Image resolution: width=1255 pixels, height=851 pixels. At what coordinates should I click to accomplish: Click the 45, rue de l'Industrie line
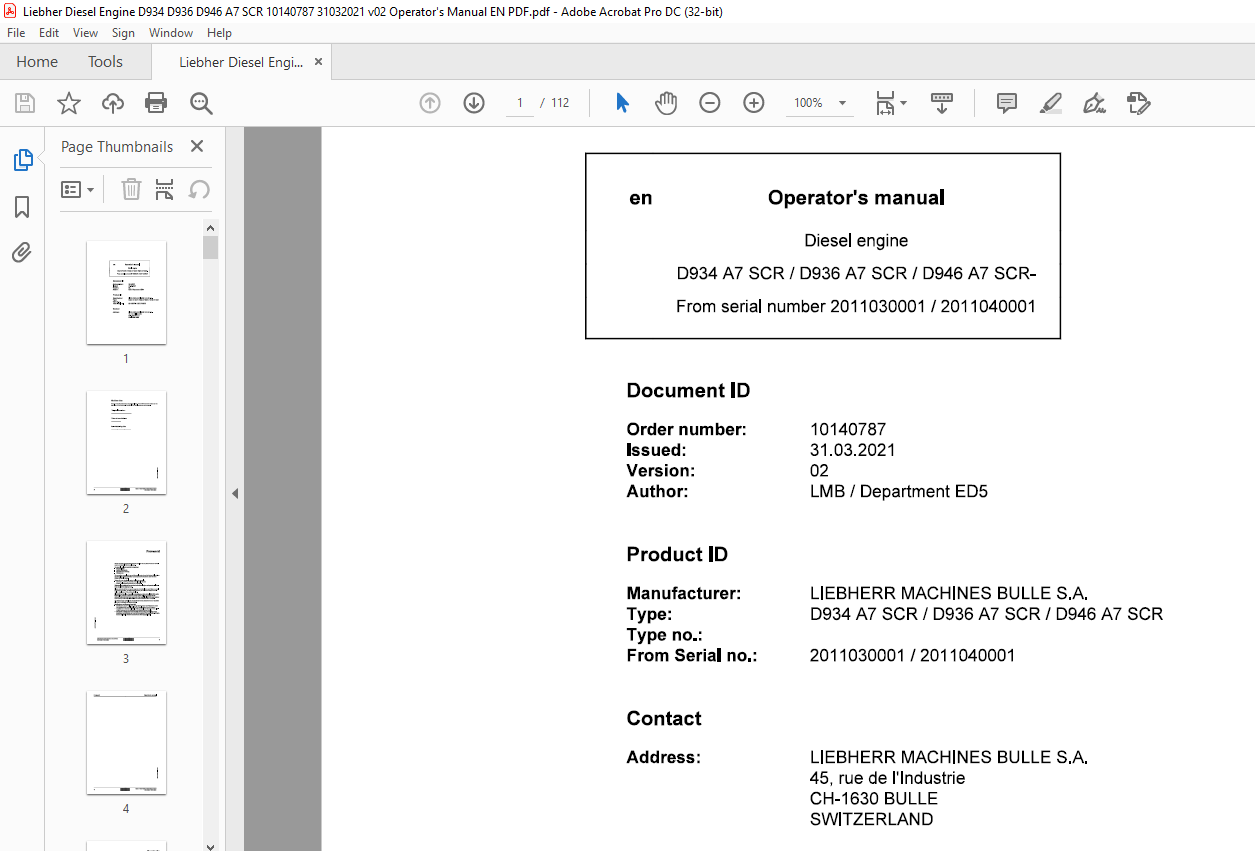(x=888, y=778)
